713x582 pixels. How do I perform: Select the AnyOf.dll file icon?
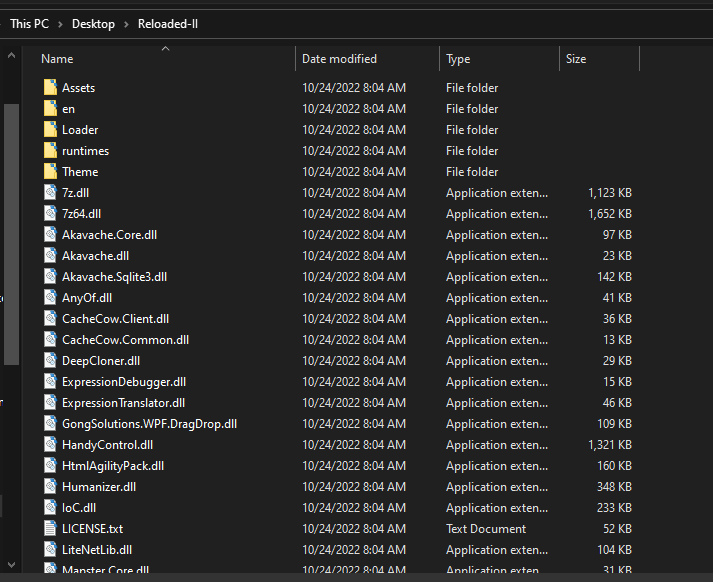[x=51, y=298]
